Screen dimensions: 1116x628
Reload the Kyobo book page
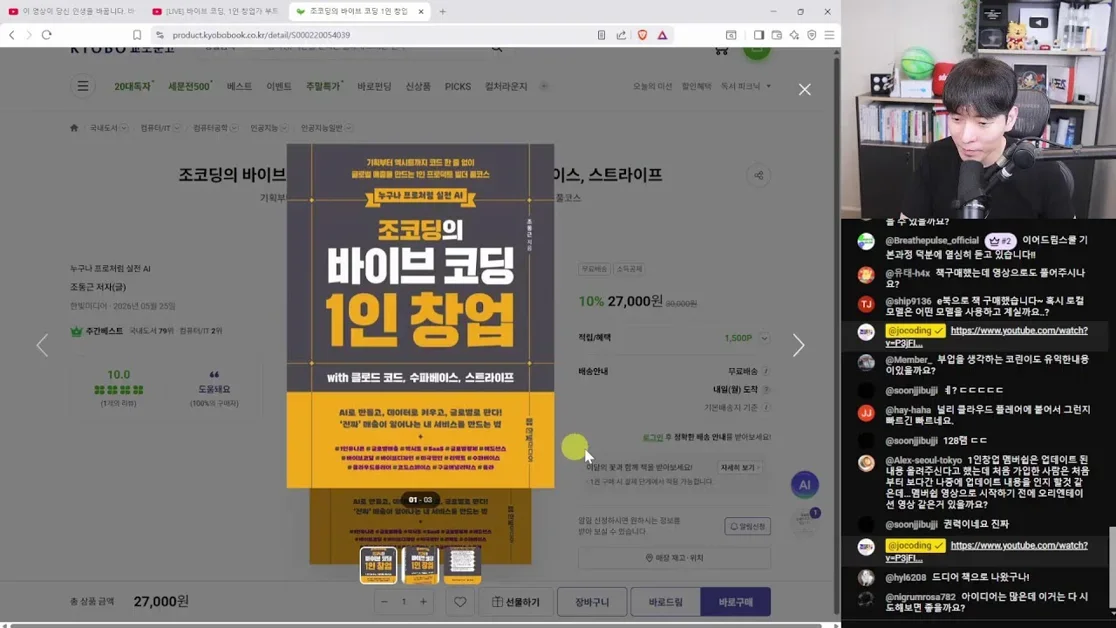(x=47, y=35)
